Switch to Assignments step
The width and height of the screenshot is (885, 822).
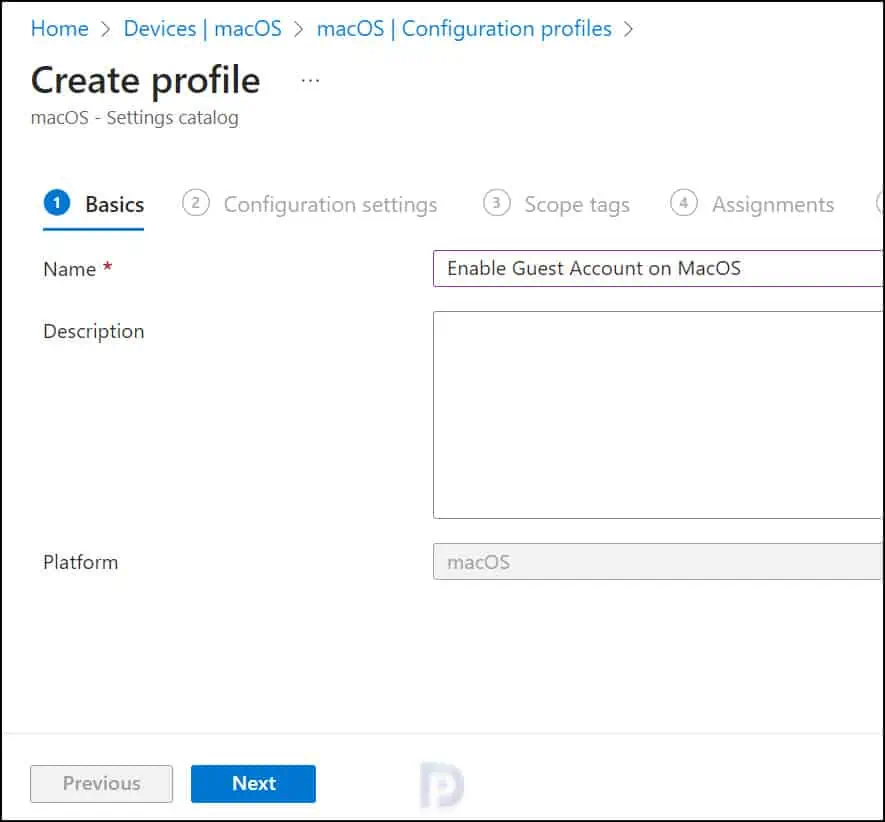(x=752, y=204)
